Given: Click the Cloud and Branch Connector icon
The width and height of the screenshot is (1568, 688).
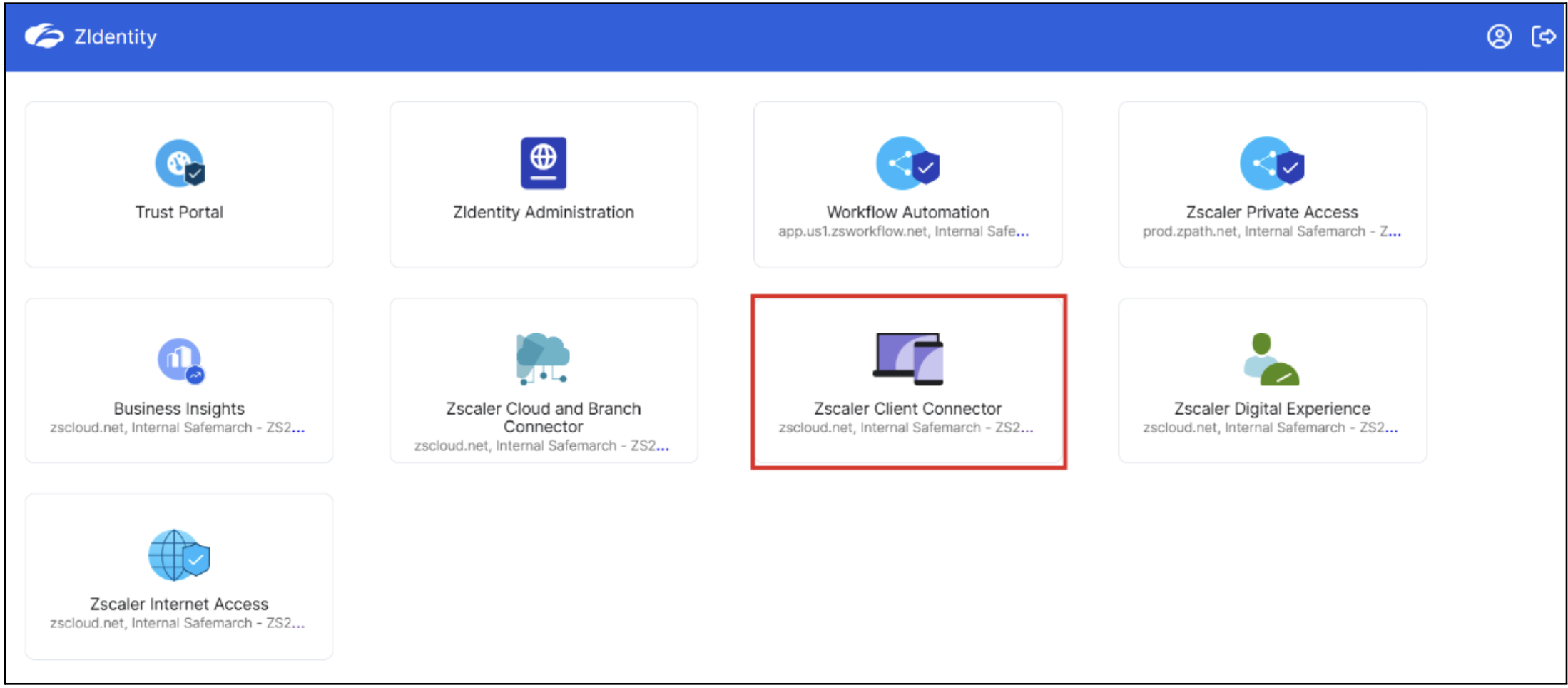Looking at the screenshot, I should tap(543, 359).
